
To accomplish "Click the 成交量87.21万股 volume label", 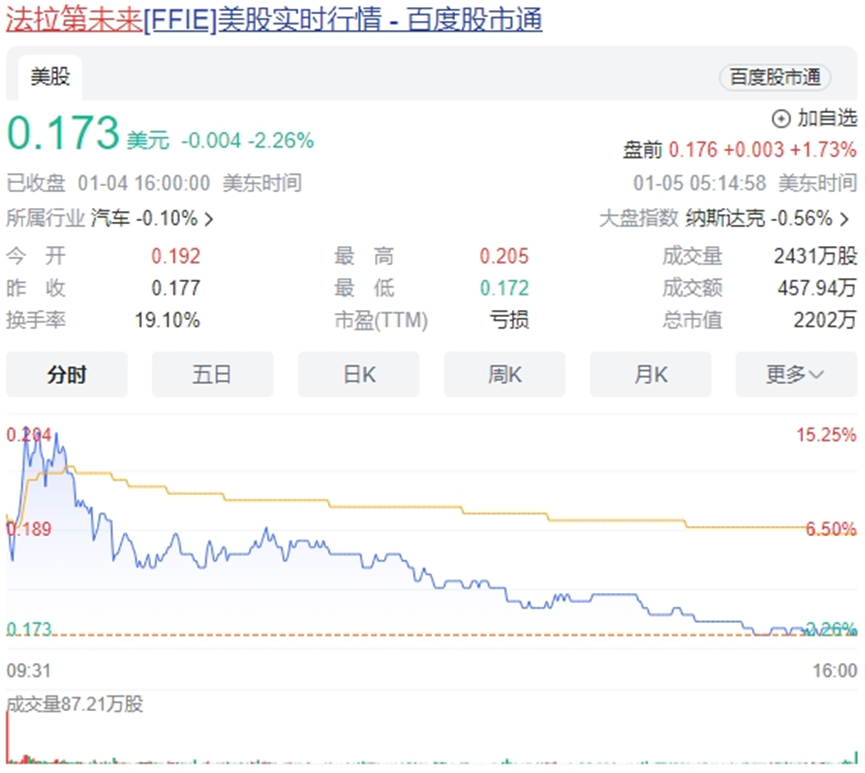I will (73, 705).
